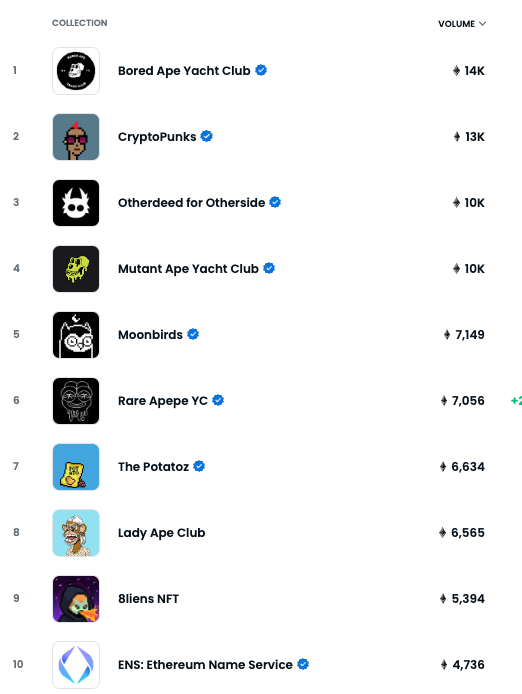This screenshot has width=522, height=694.
Task: Click the CryptoPunks pixel avatar icon
Action: 76,137
